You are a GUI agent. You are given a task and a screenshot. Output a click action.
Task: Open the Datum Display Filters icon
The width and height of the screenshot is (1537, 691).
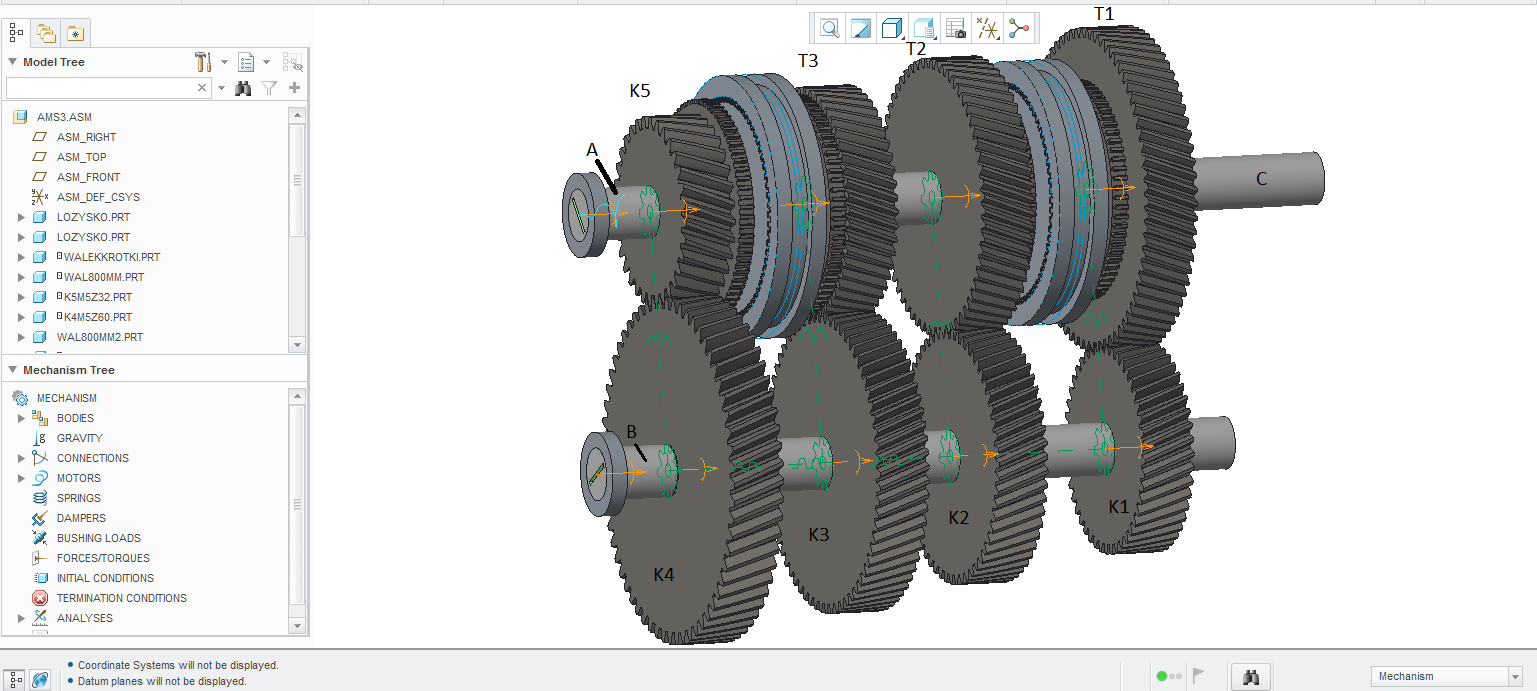(988, 28)
